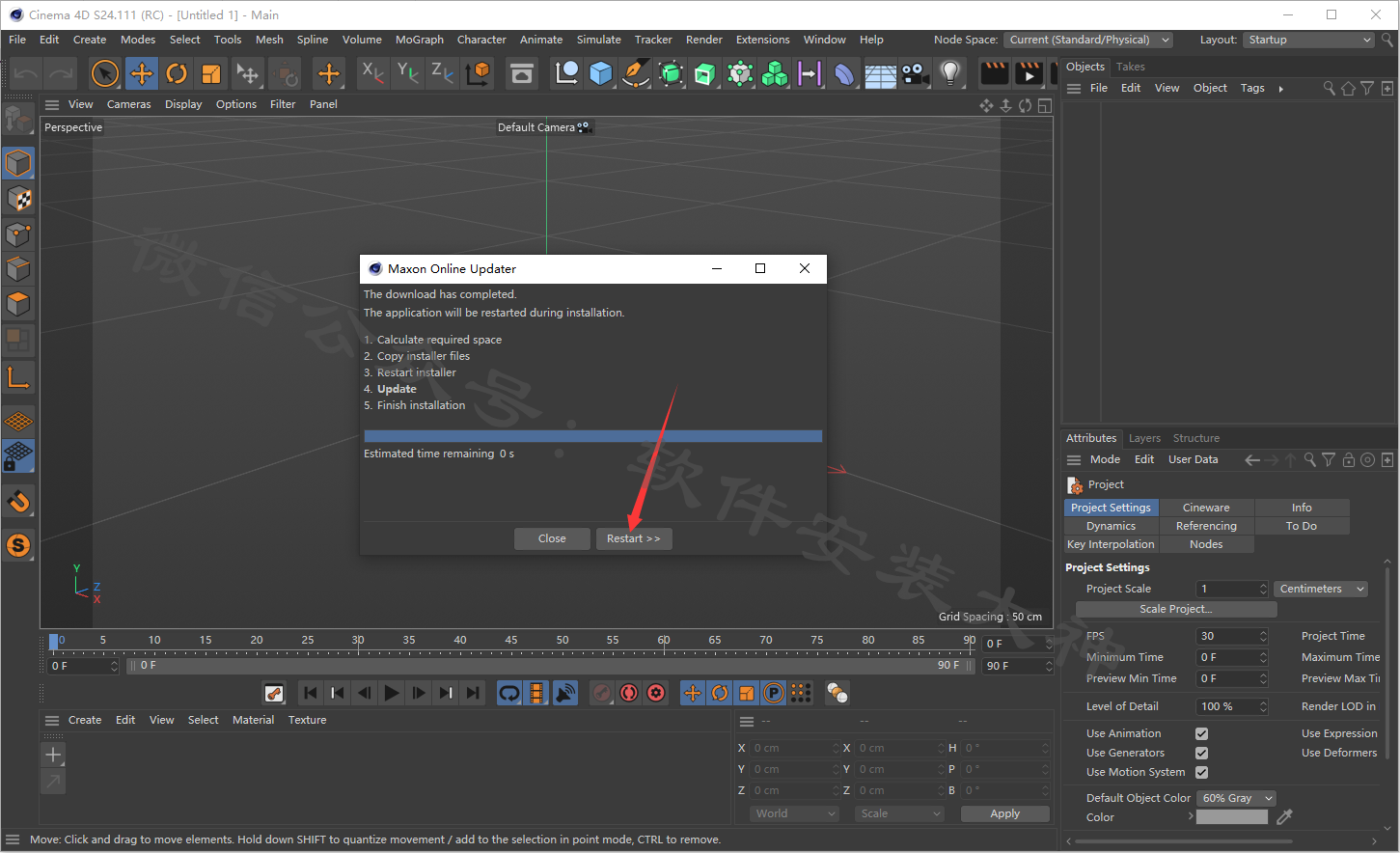Open the Key Interpolation settings
Viewport: 1400px width, 853px height.
(1111, 544)
